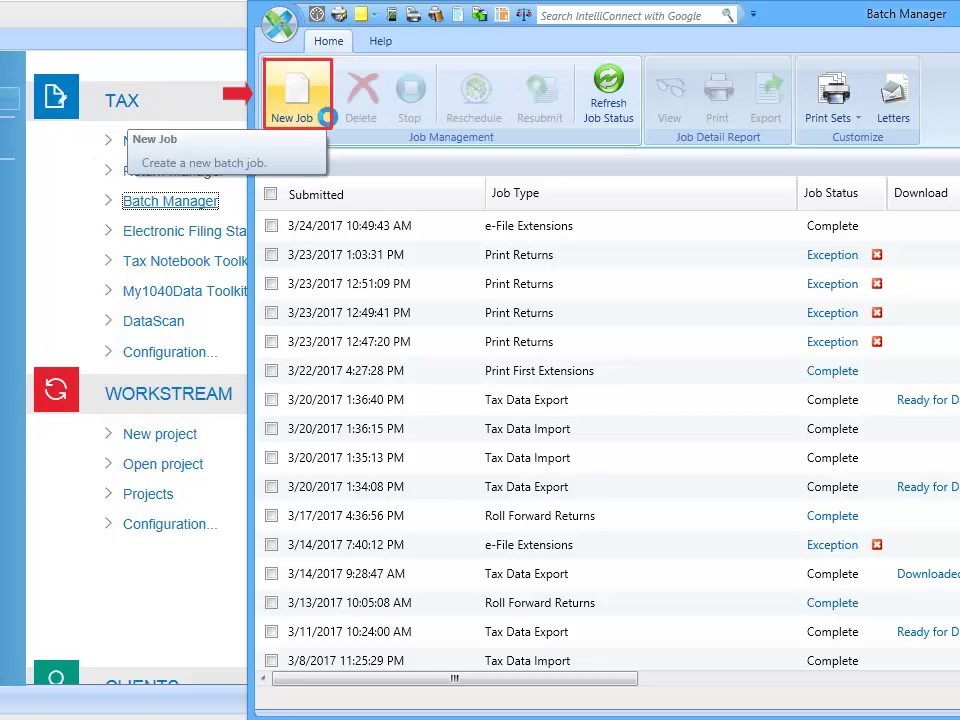The width and height of the screenshot is (960, 720).
Task: Click the calculator quick-access icon
Action: [392, 14]
